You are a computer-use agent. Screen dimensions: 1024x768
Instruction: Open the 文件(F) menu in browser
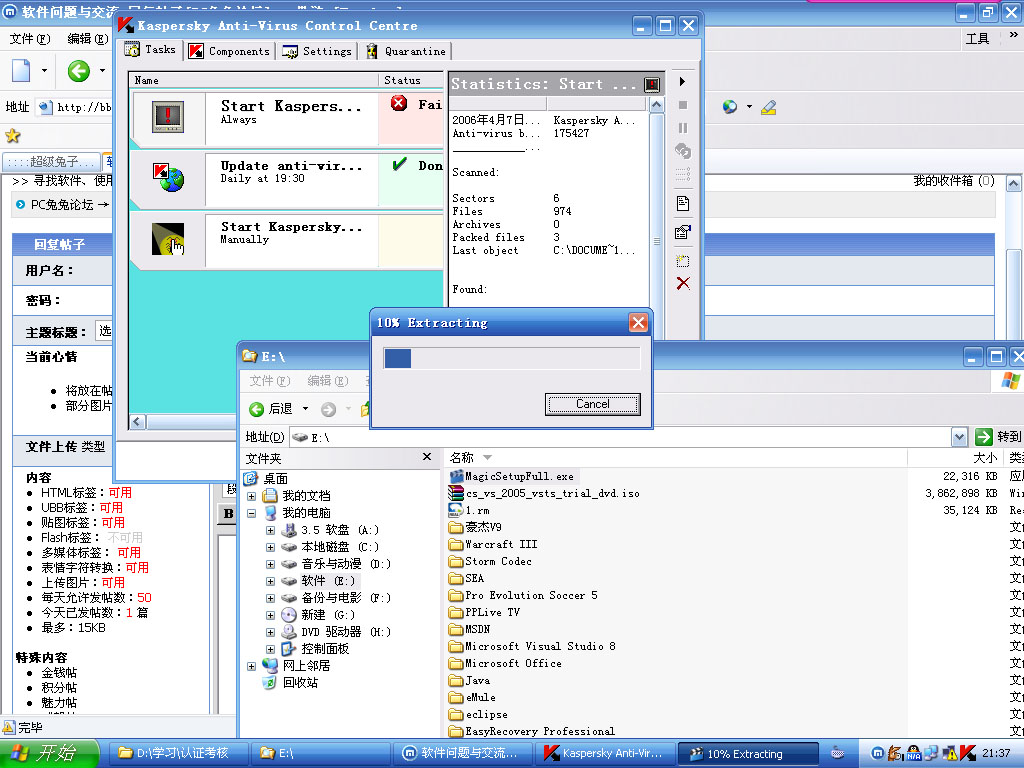(x=29, y=39)
